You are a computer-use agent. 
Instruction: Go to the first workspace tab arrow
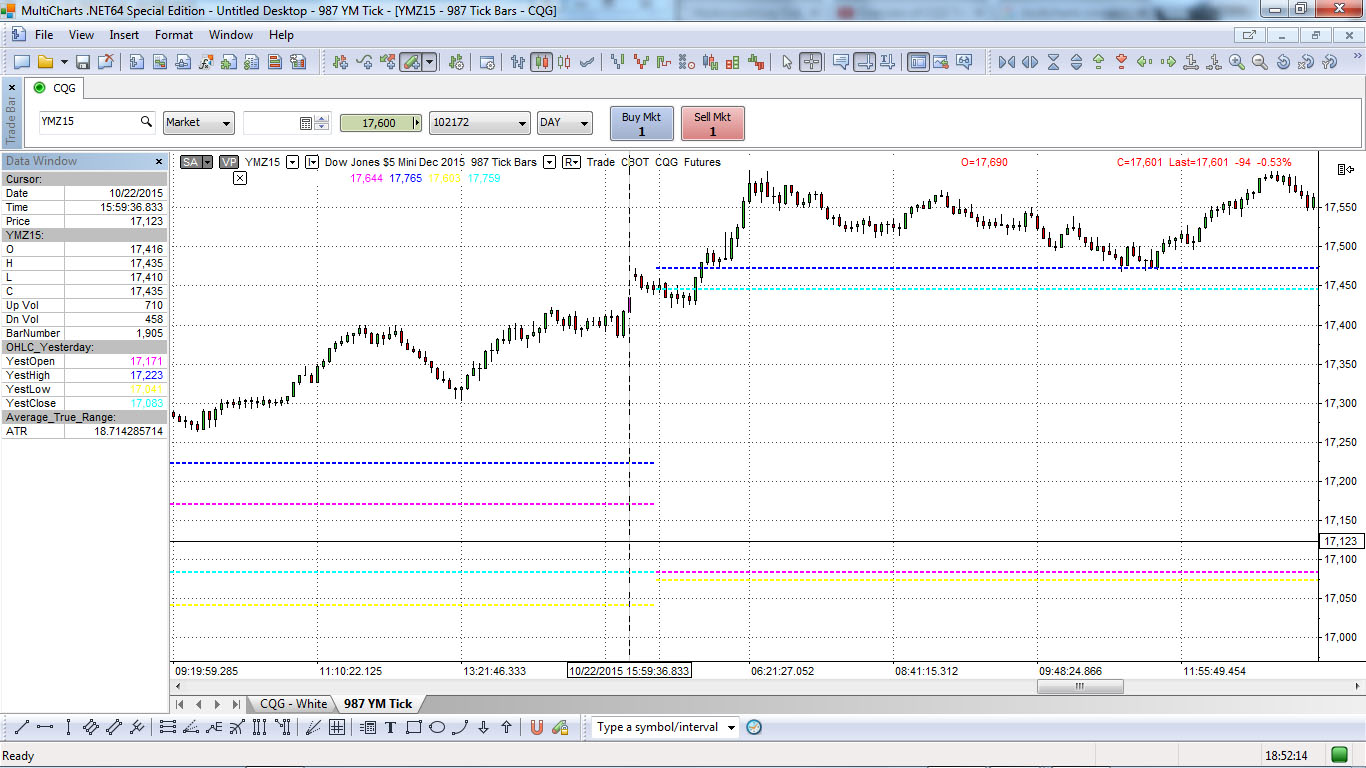tap(181, 704)
